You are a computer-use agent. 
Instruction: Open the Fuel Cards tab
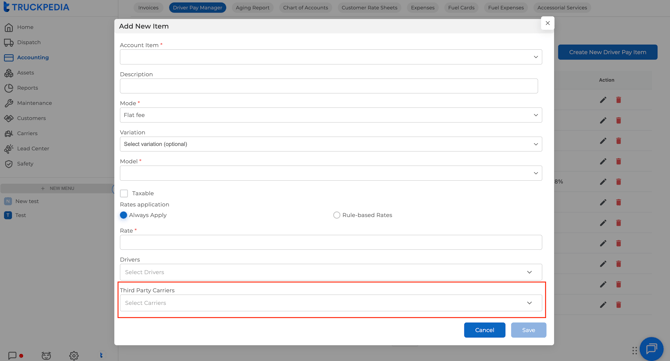click(461, 8)
